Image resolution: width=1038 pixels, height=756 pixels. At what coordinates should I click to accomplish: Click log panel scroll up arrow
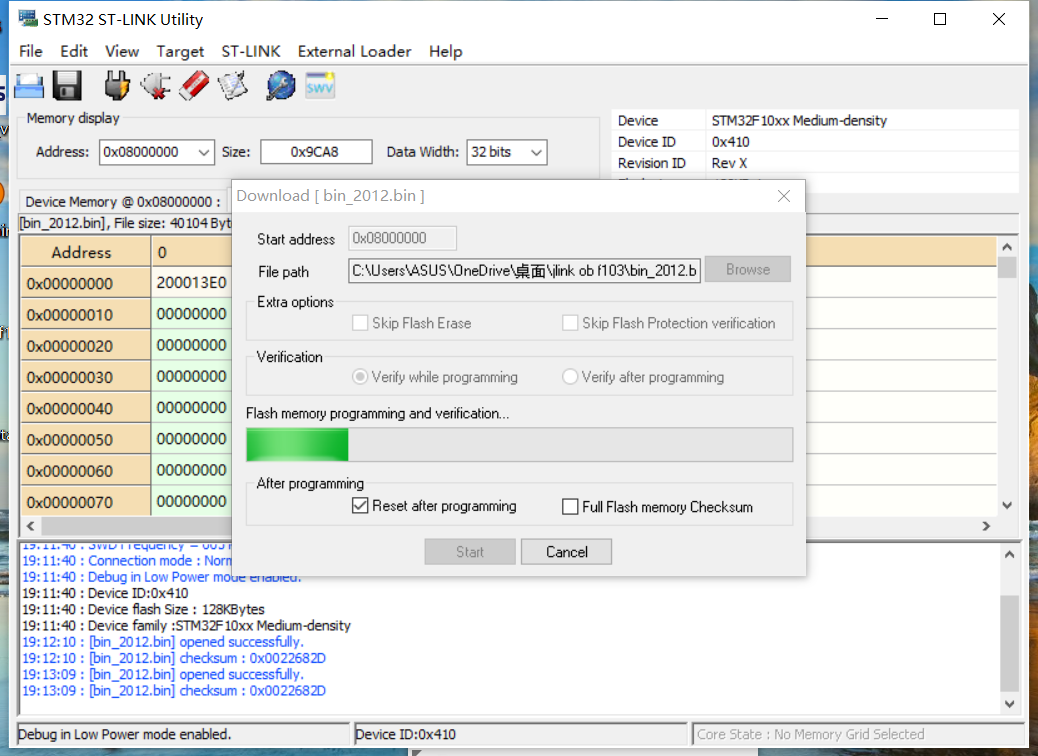(x=1010, y=554)
